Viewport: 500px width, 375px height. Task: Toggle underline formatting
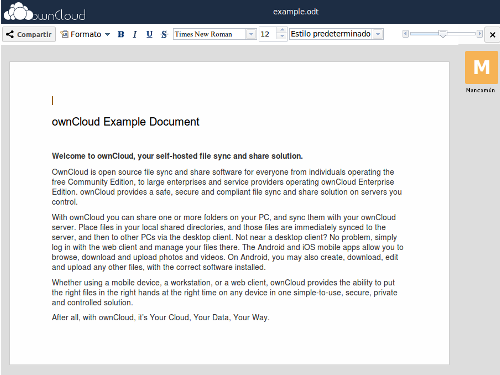pos(149,34)
